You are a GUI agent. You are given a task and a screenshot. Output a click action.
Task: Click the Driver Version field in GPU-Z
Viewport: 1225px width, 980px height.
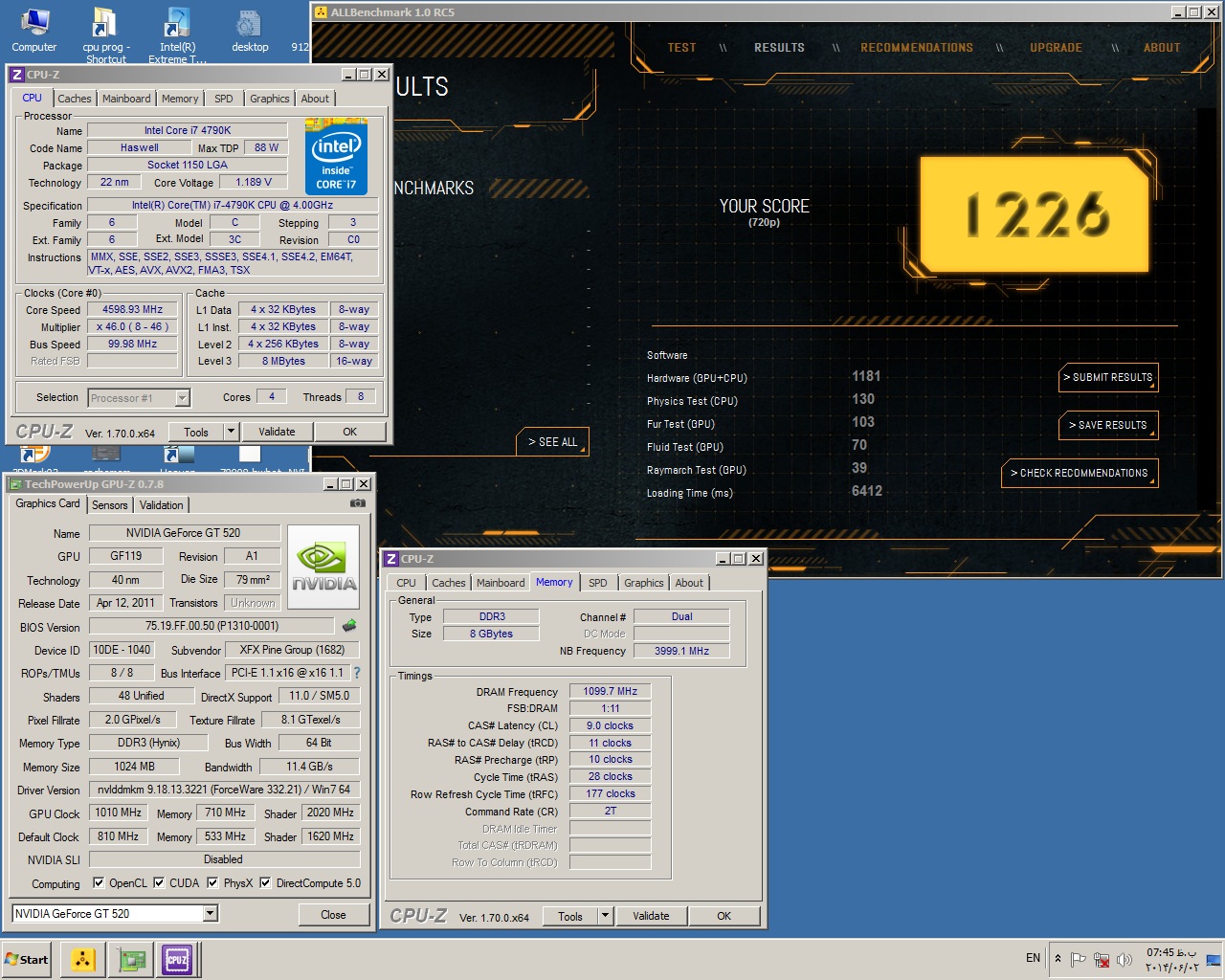tap(224, 790)
